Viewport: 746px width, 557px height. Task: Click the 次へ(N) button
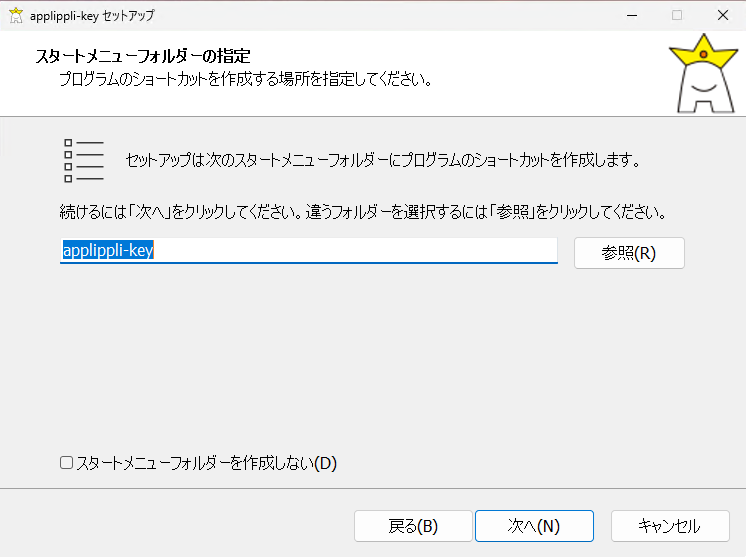[x=534, y=526]
